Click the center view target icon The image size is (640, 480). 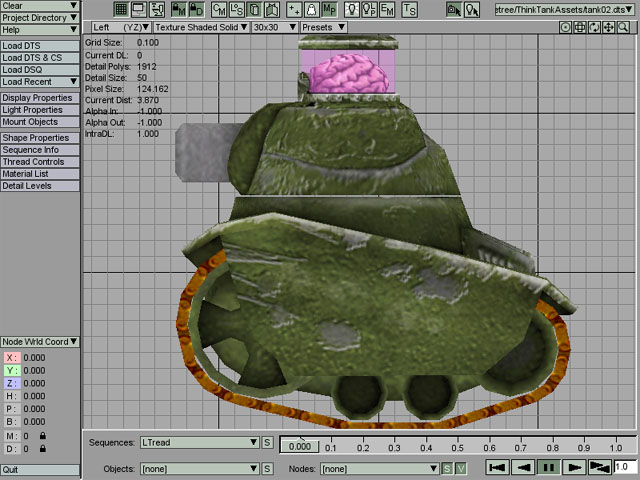pyautogui.click(x=565, y=27)
